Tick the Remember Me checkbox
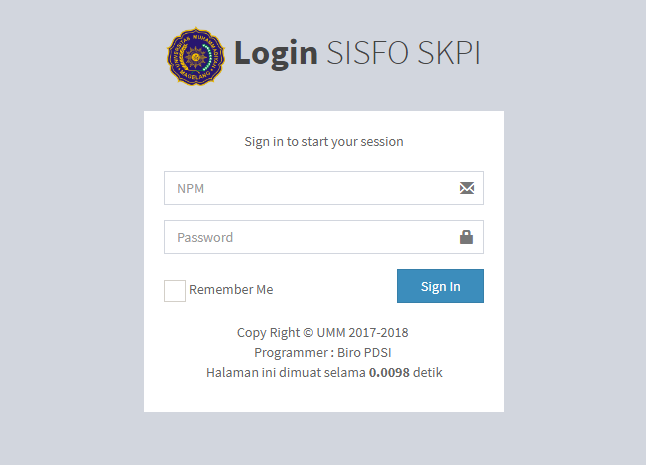 coord(175,291)
